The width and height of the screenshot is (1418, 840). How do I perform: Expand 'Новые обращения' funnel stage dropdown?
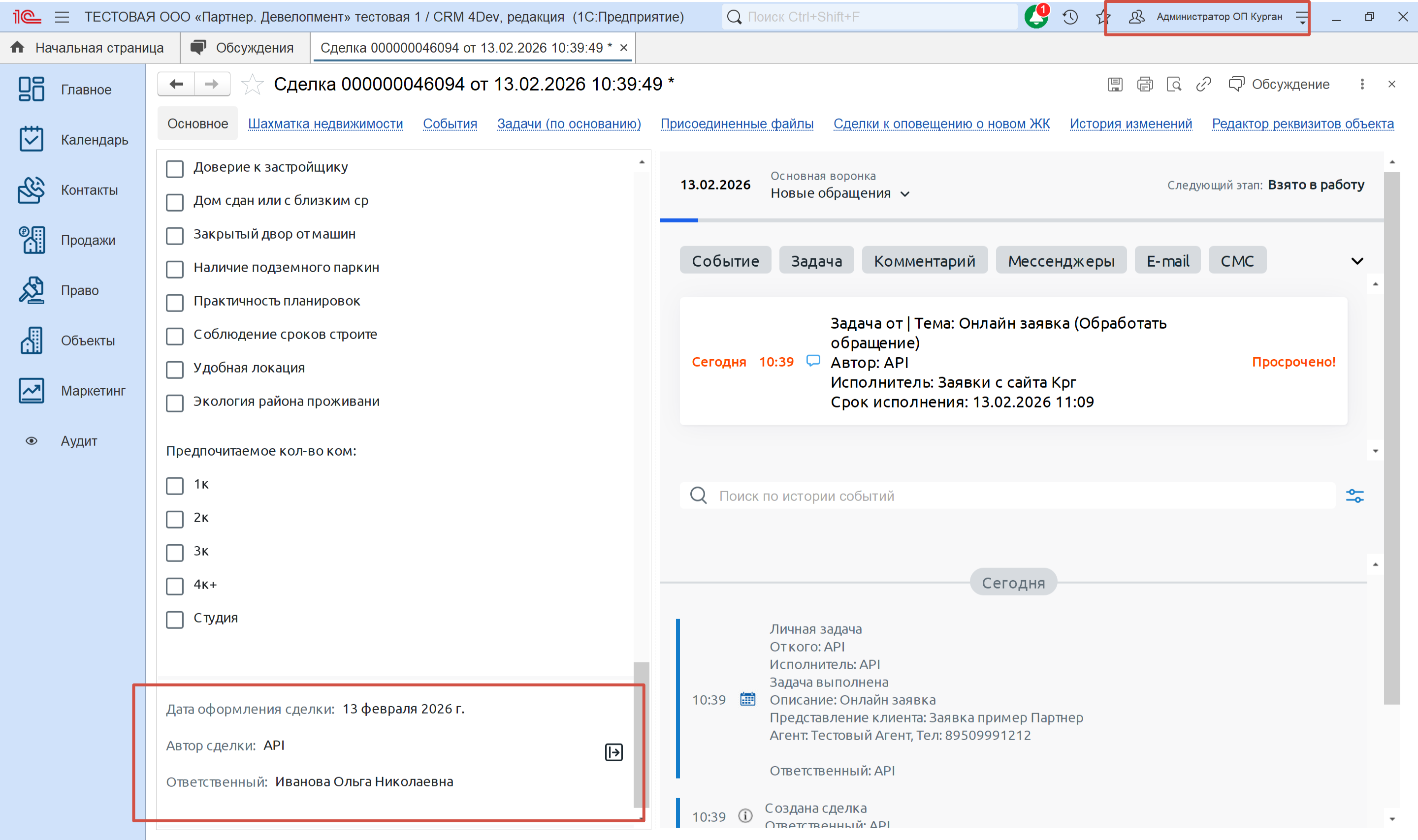coord(905,193)
